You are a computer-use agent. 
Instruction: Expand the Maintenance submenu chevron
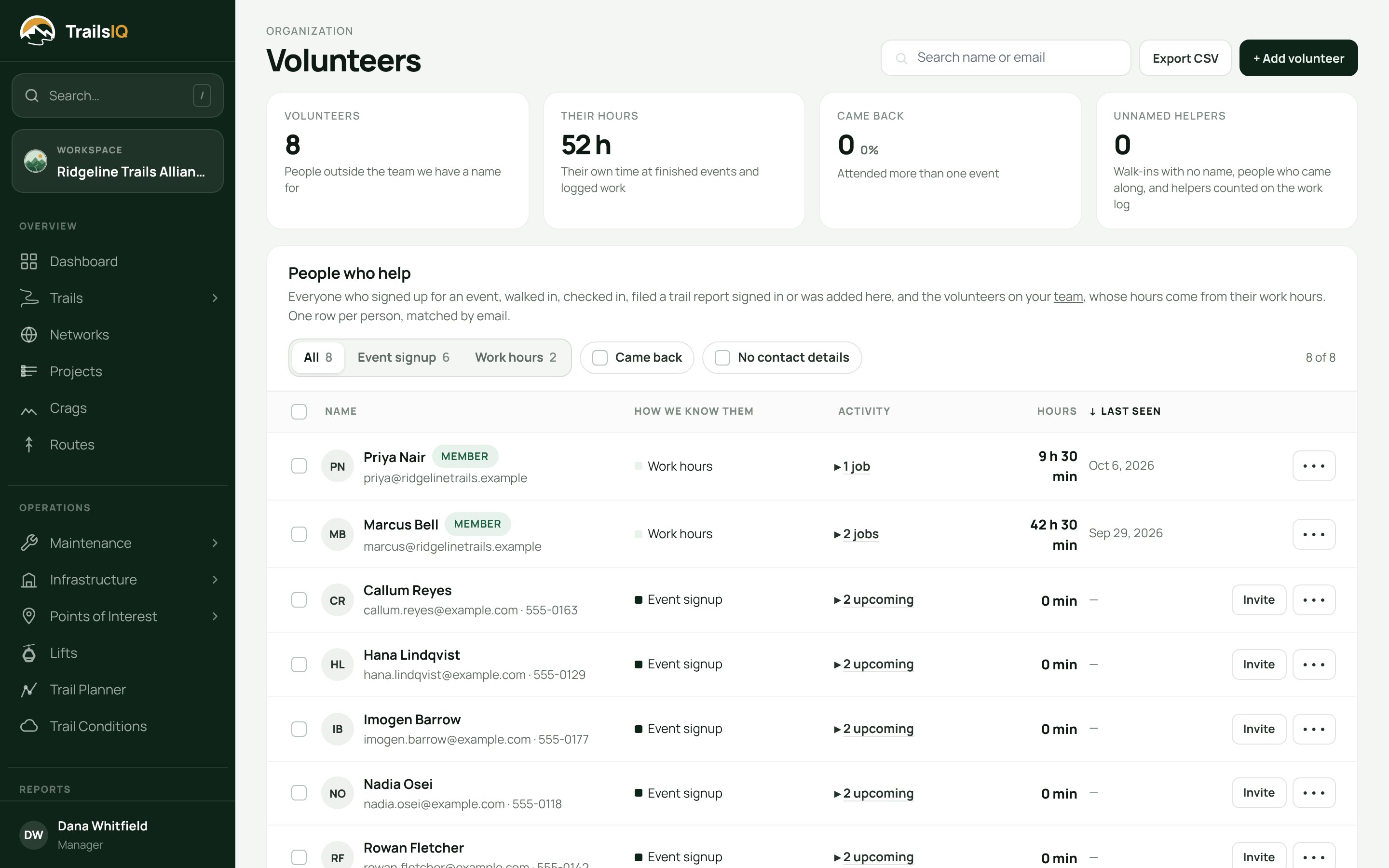pyautogui.click(x=215, y=543)
